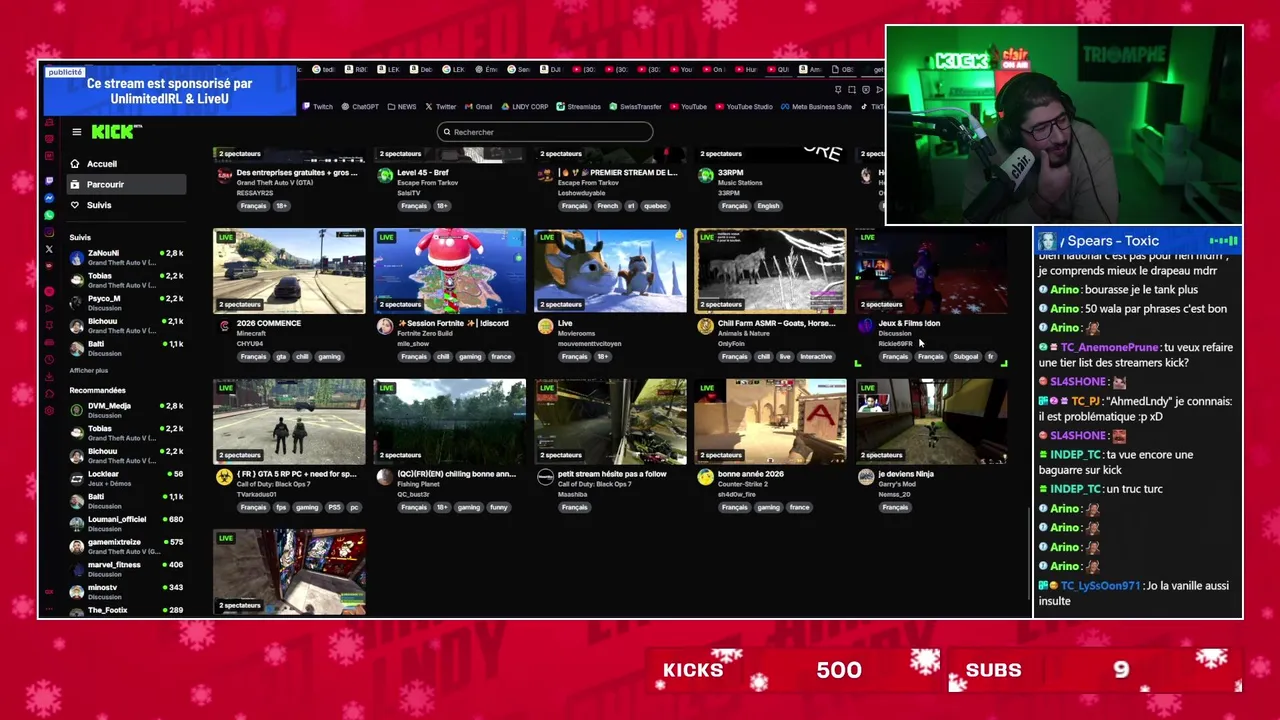1280x720 pixels.
Task: Open Locklear recommended channel
Action: tap(126, 478)
